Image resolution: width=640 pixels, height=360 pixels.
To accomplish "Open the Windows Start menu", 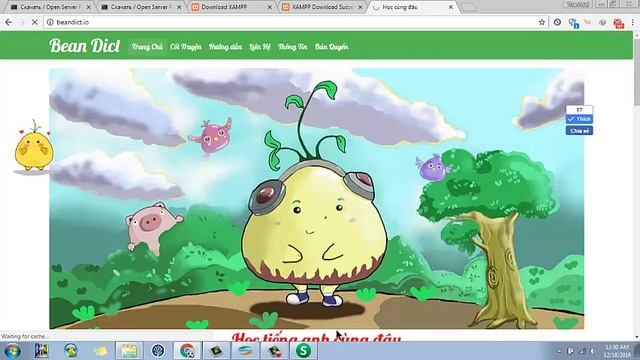I will point(12,351).
